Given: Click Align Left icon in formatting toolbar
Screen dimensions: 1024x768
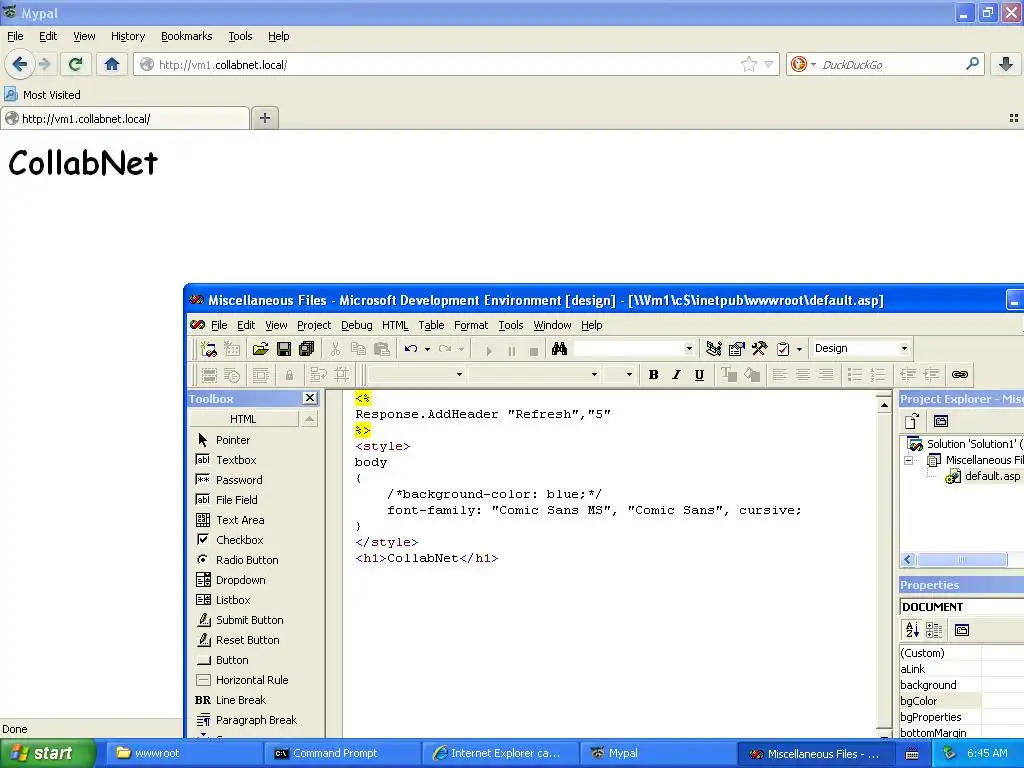Looking at the screenshot, I should [x=778, y=375].
